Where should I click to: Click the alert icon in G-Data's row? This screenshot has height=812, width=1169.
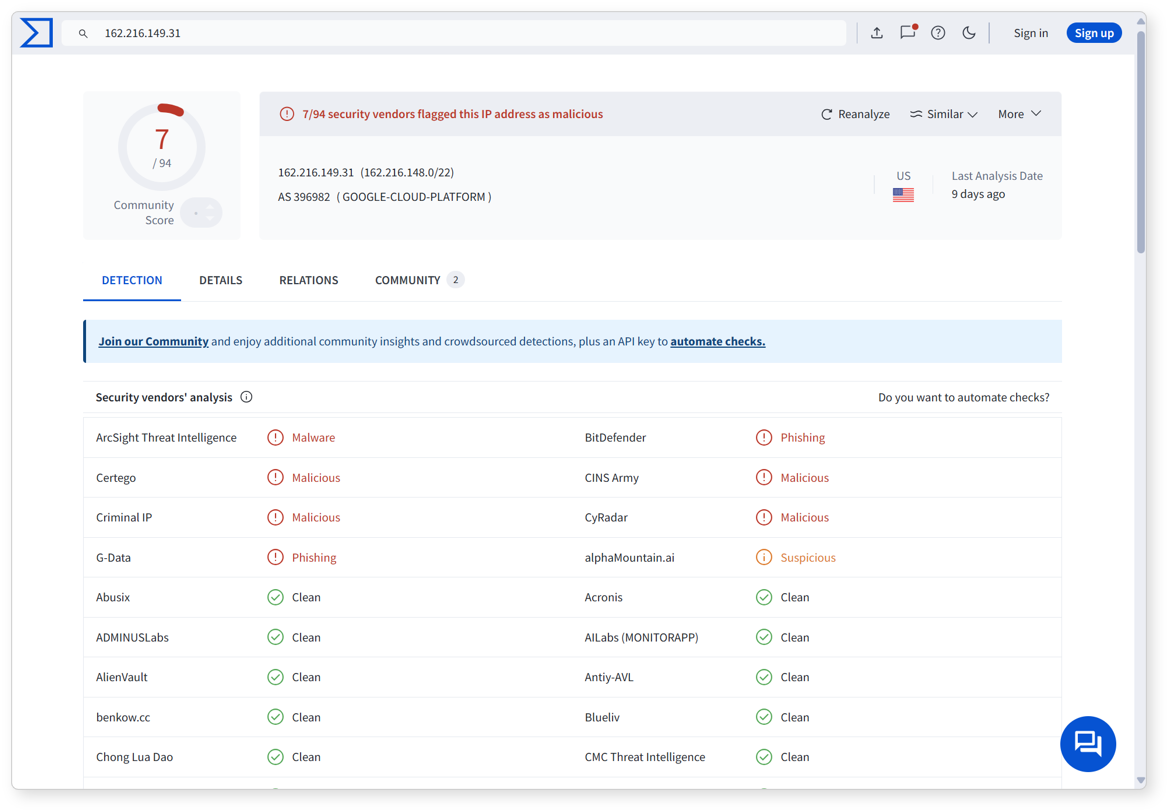click(275, 557)
